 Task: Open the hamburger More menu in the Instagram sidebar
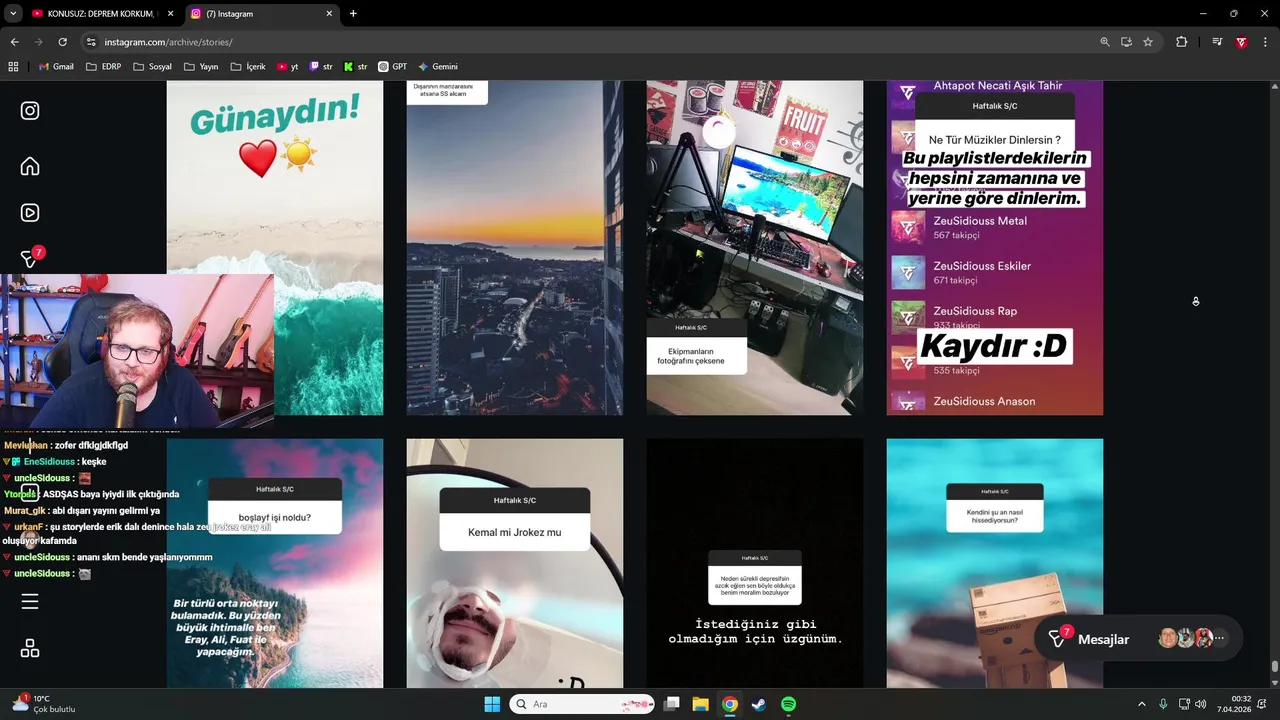pos(30,601)
